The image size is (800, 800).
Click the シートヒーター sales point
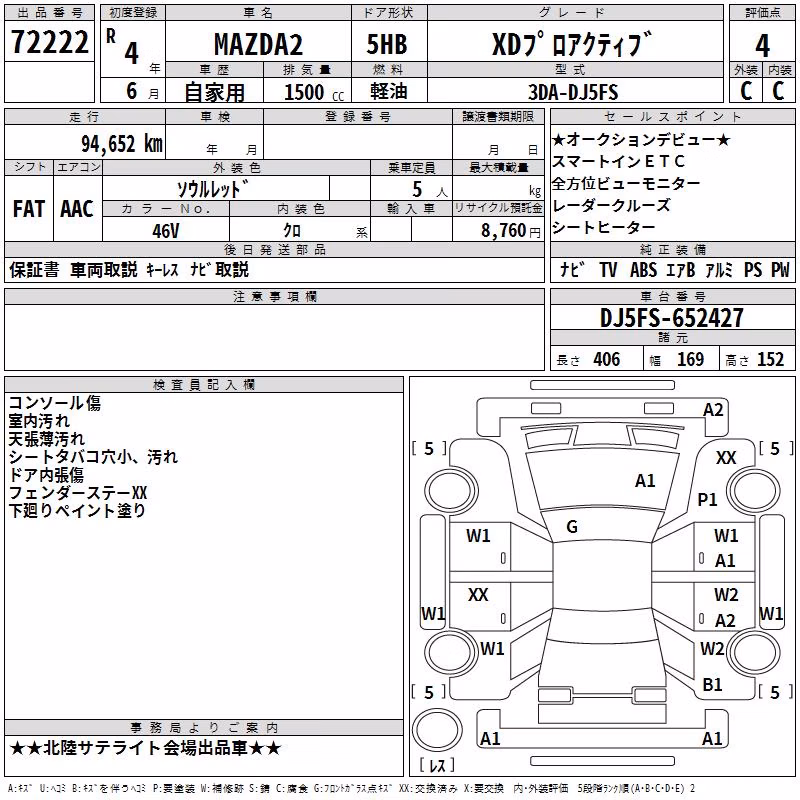click(x=604, y=227)
